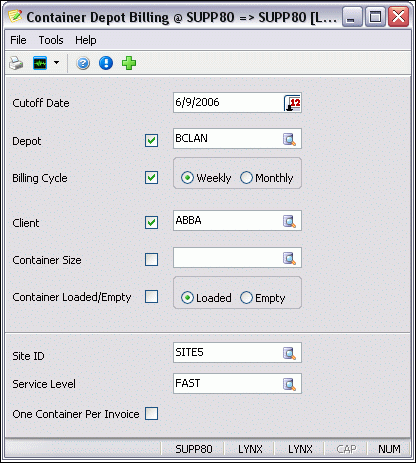416x463 pixels.
Task: Click the green plus add icon
Action: 129,63
